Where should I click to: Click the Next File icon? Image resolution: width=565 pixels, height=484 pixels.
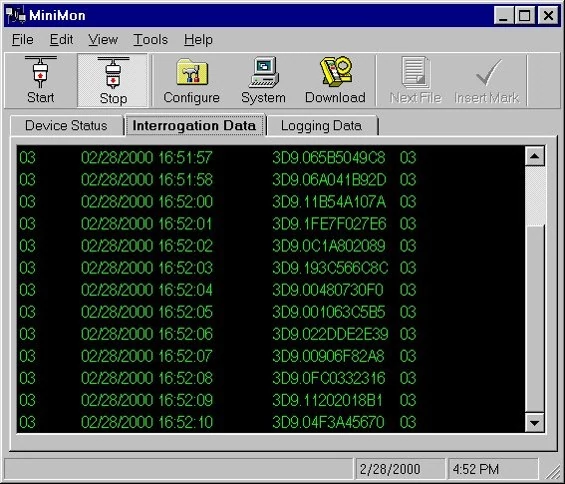click(416, 72)
